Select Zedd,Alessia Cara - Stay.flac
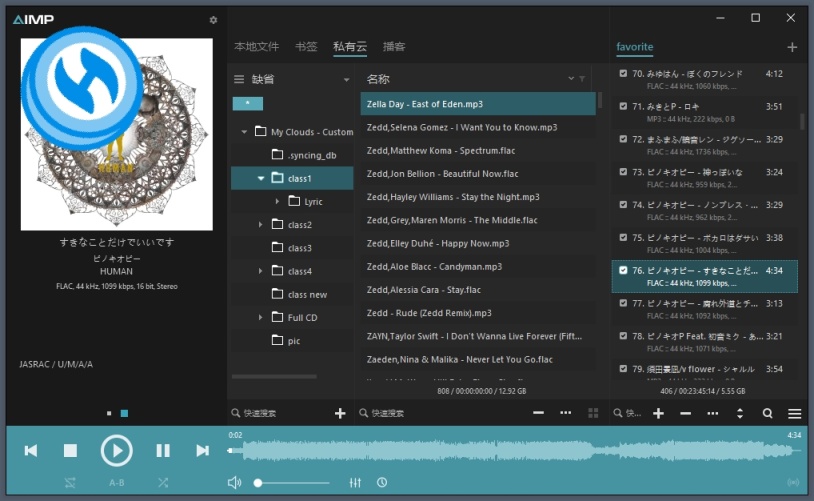 [478, 290]
